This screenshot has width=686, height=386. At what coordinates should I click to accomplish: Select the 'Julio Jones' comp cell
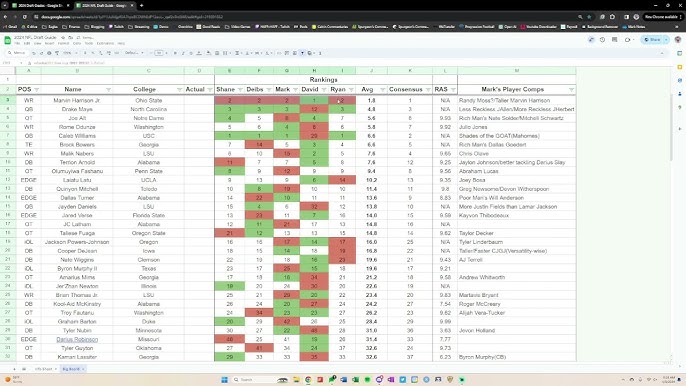point(516,127)
